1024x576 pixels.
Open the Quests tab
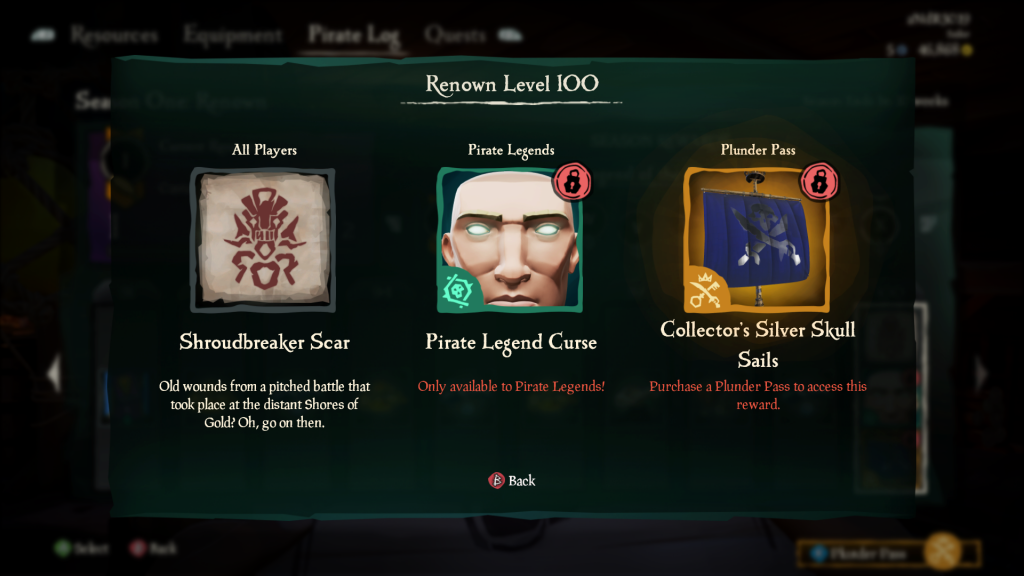coord(455,35)
